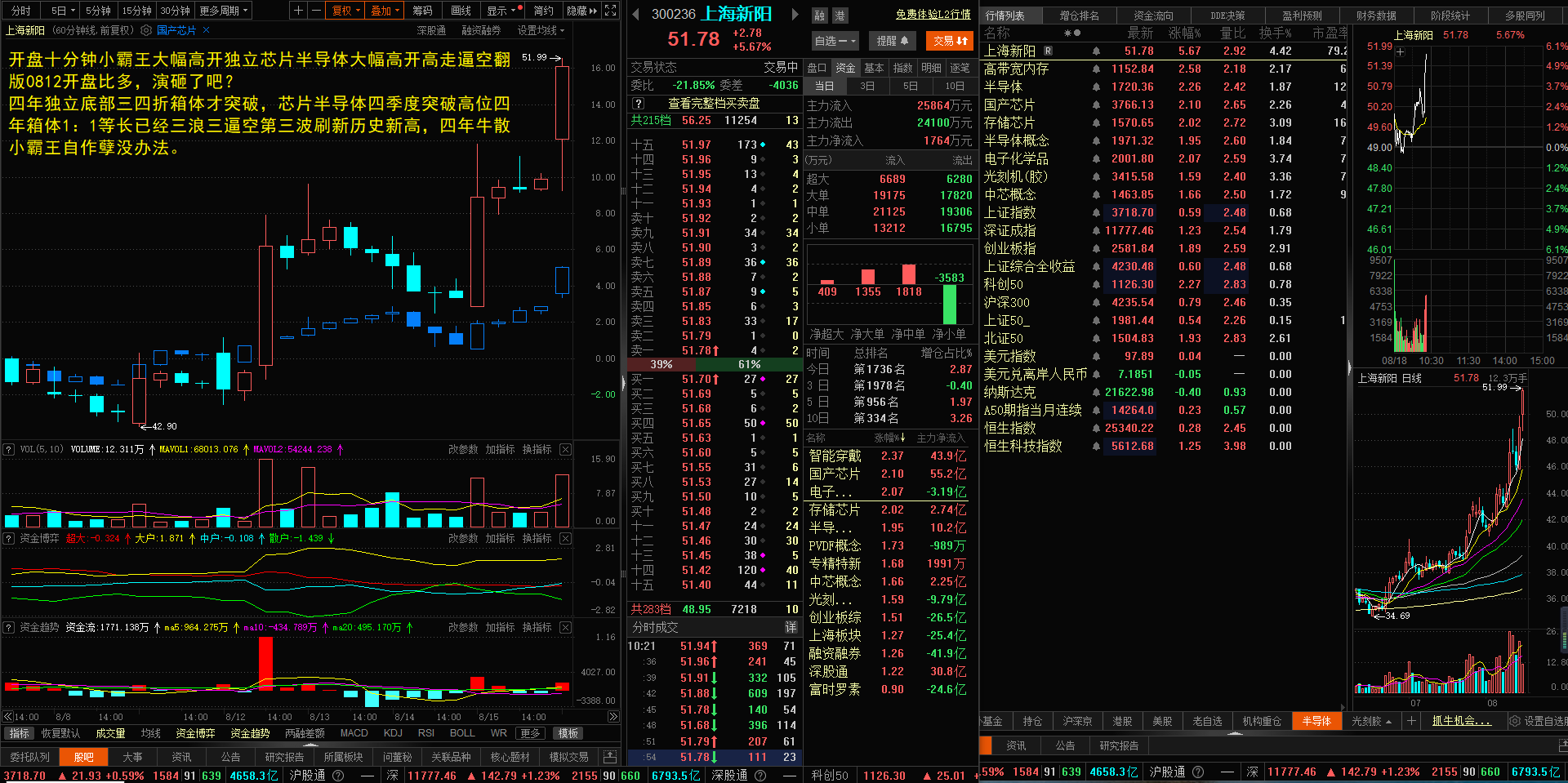Select the 股吧 bottom tab
The image size is (1568, 783).
tap(83, 757)
